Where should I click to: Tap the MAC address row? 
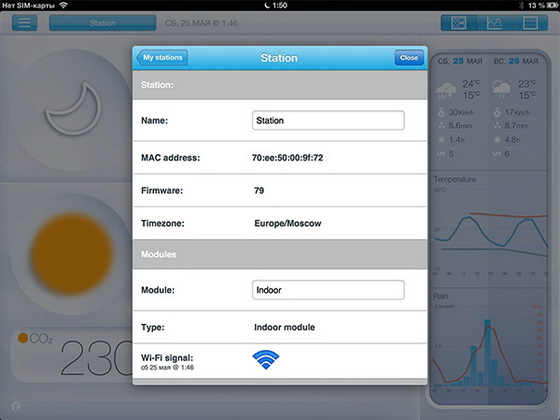(x=280, y=158)
